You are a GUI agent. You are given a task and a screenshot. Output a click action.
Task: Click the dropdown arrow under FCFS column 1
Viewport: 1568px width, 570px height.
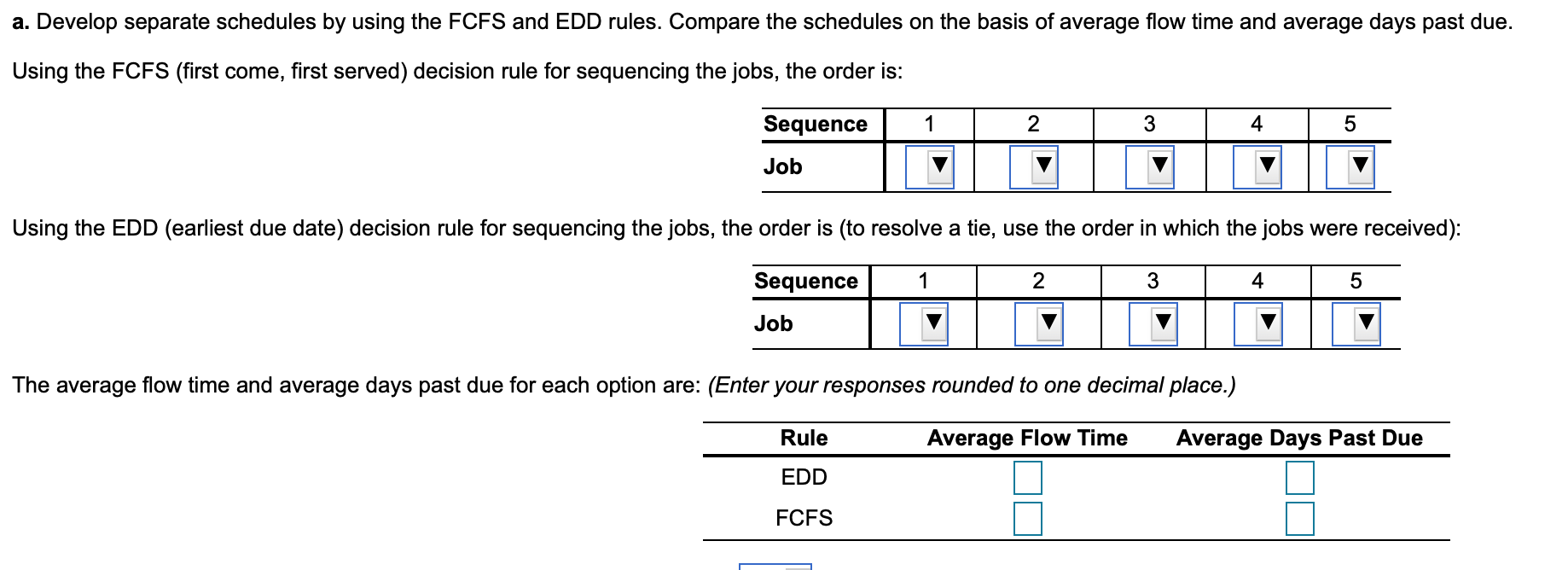tap(928, 166)
